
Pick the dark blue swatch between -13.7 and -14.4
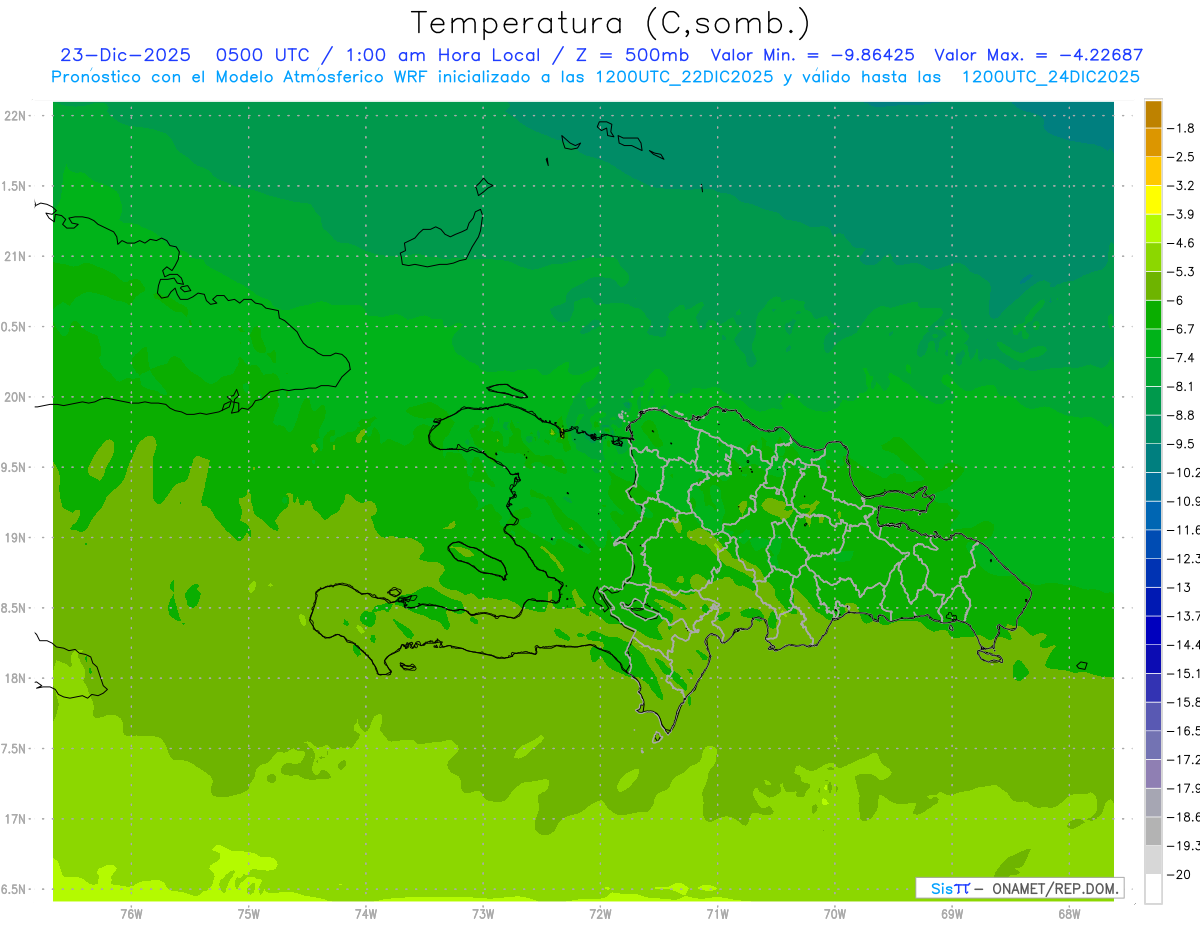click(x=1153, y=630)
